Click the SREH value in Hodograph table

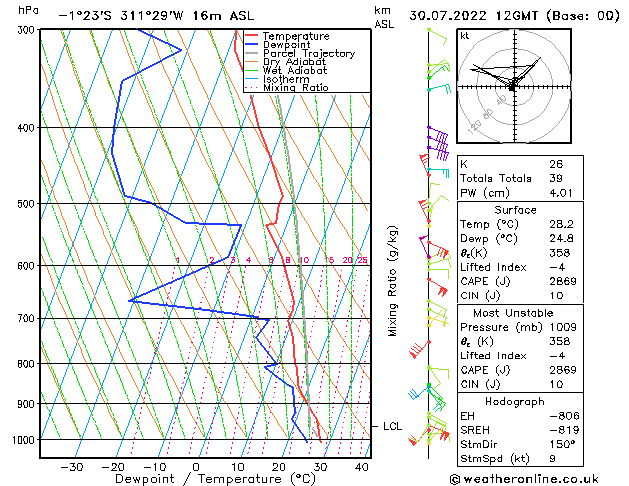[564, 430]
